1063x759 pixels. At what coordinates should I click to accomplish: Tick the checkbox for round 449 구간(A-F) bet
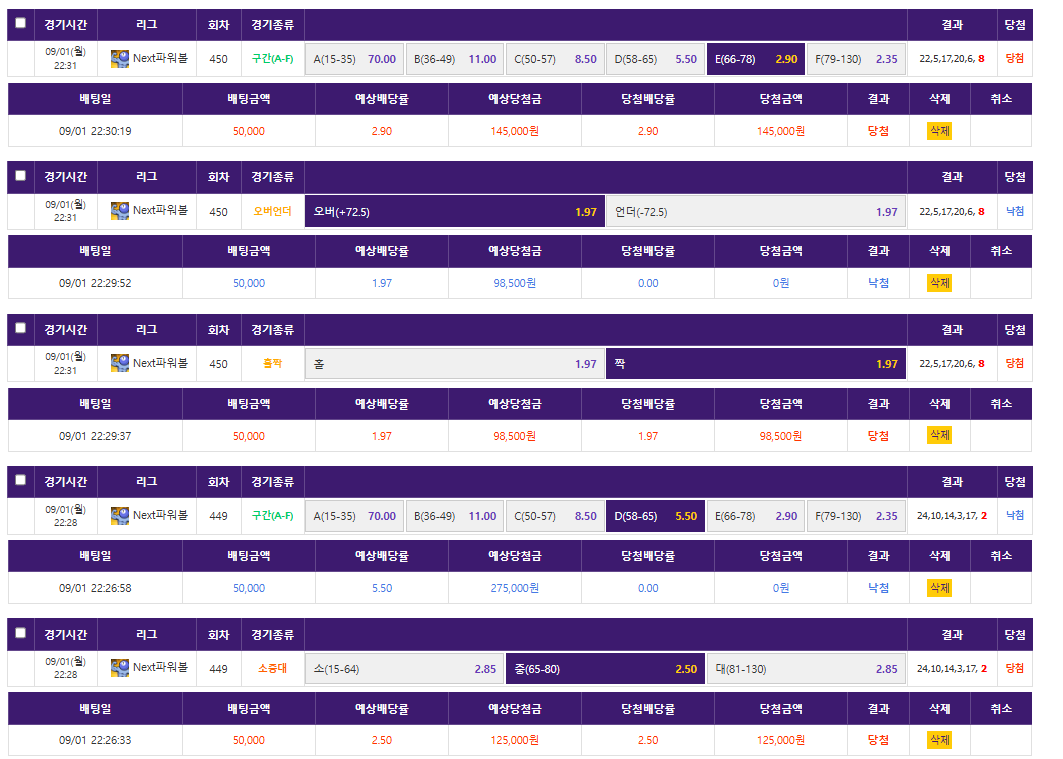click(x=21, y=480)
